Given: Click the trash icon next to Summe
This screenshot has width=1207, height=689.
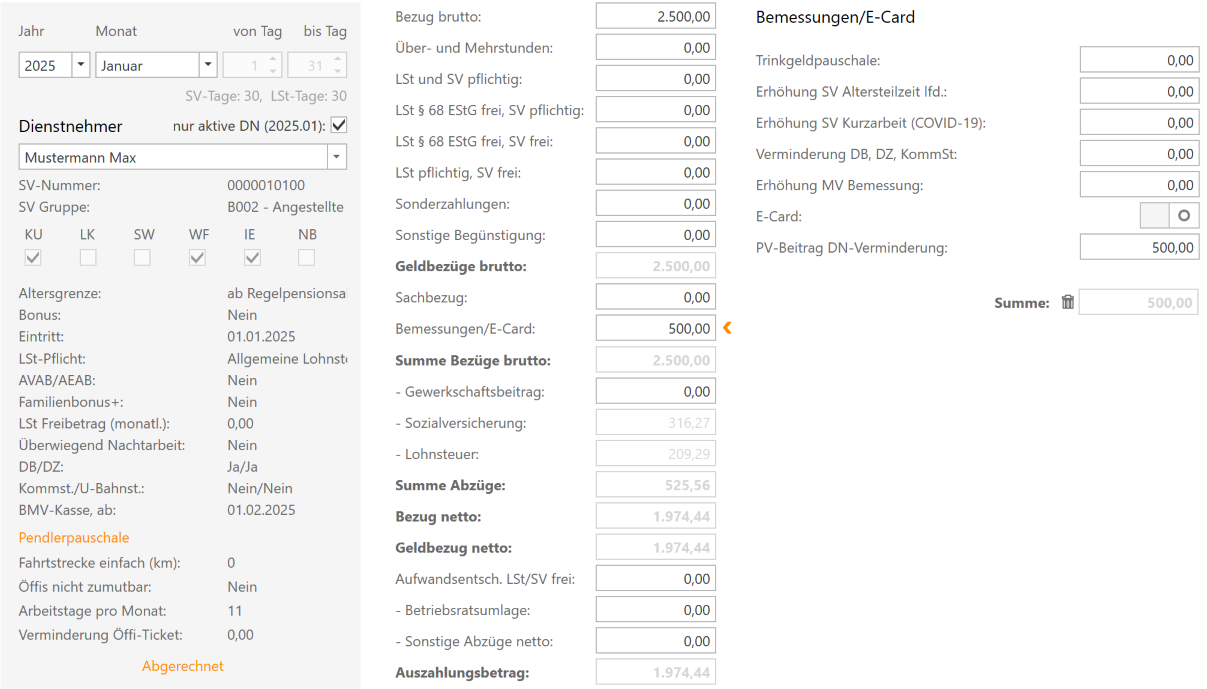Looking at the screenshot, I should tap(1067, 302).
